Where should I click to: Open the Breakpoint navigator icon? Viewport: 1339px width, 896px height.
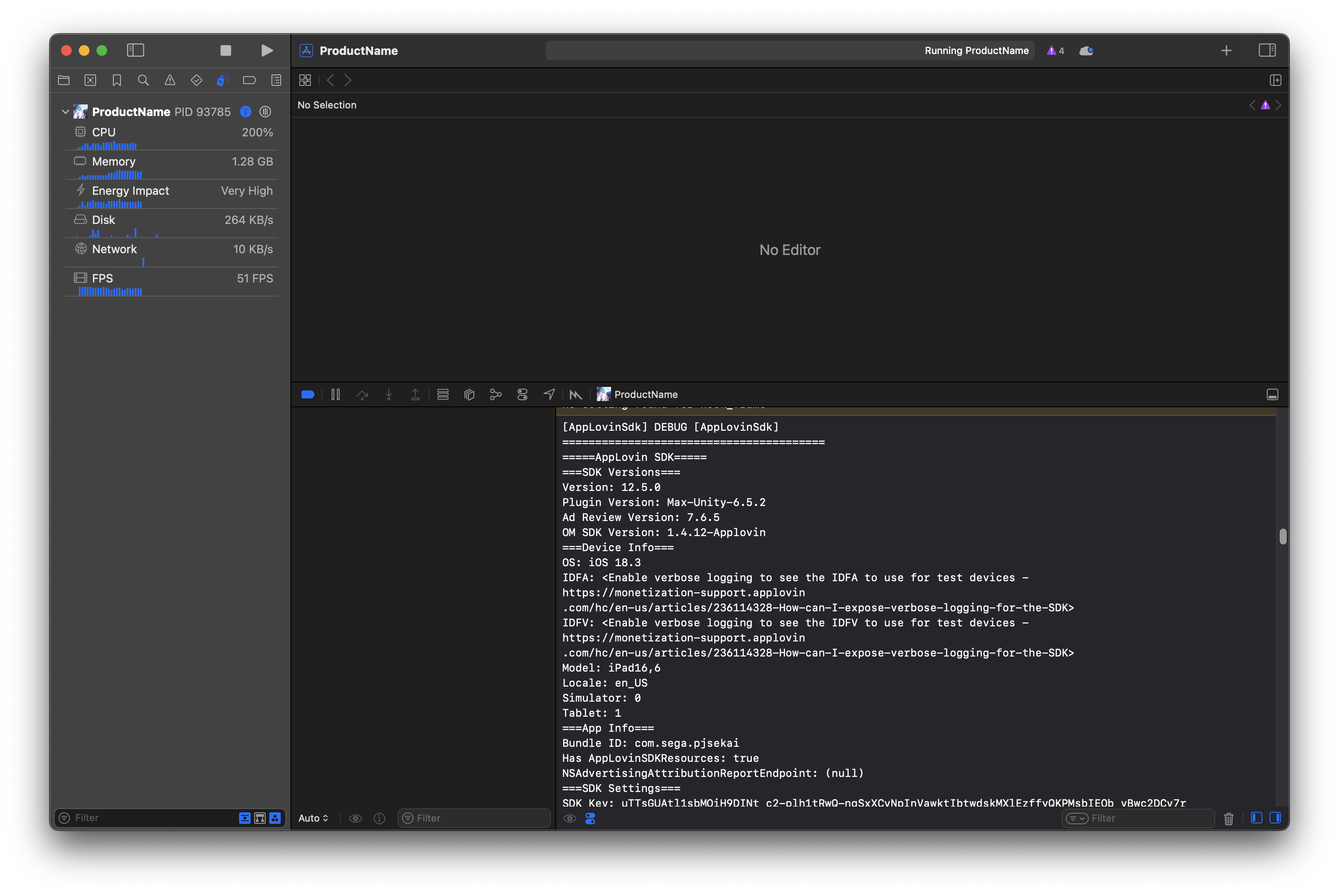click(249, 80)
